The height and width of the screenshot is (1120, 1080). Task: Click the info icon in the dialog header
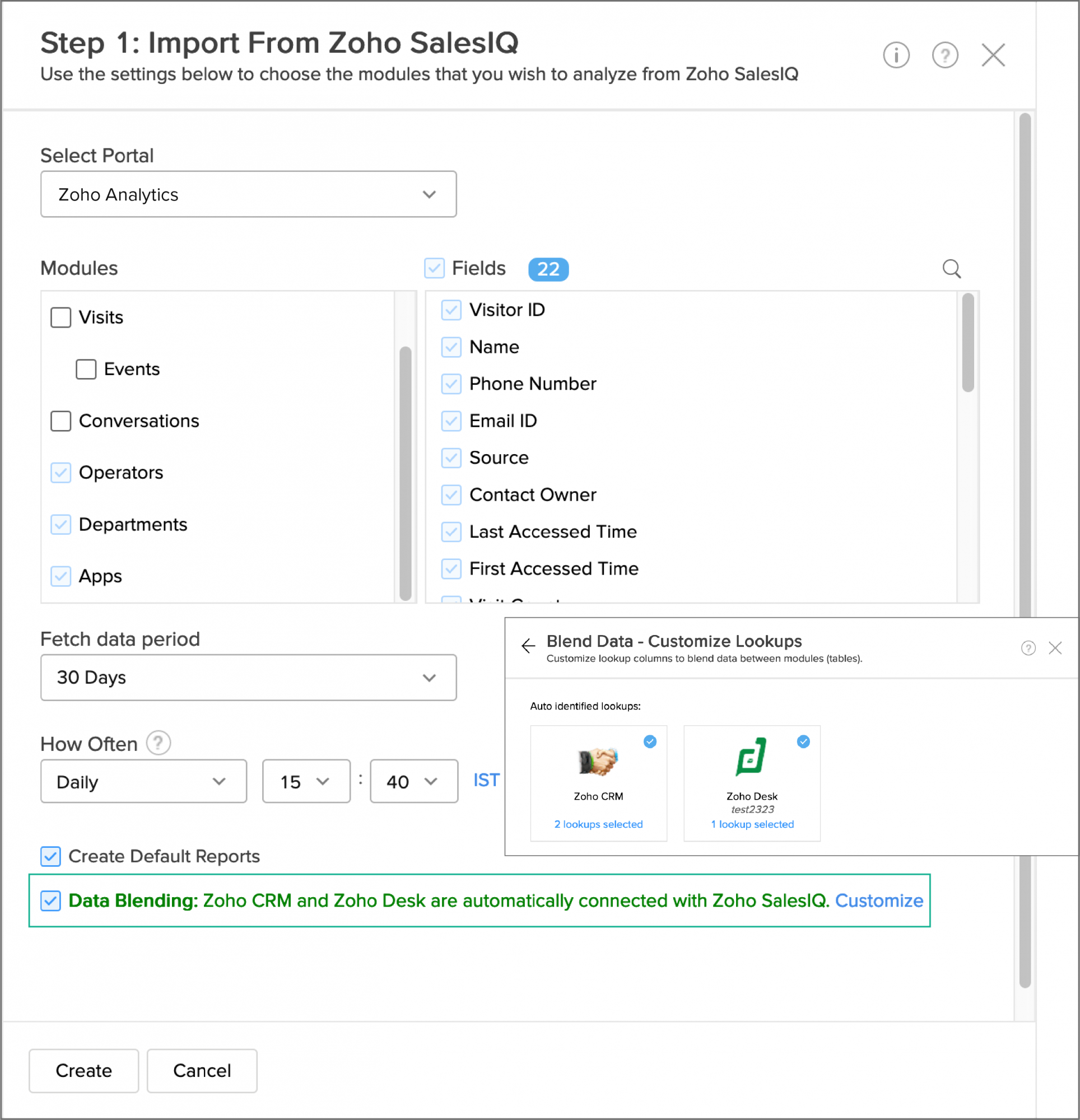click(x=895, y=55)
